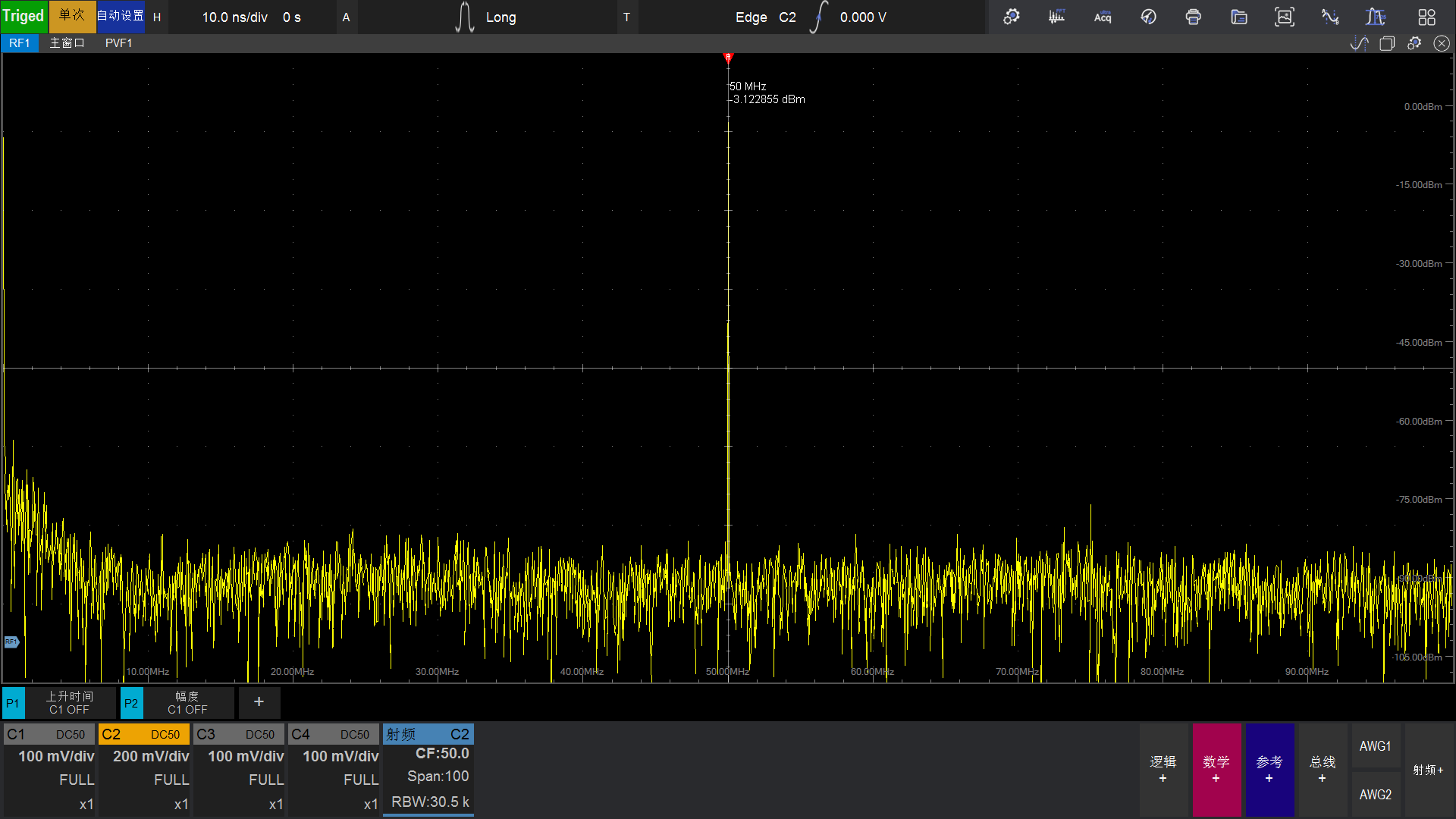Screen dimensions: 1456x819
Task: Open the system settings gear icon
Action: click(x=1011, y=17)
